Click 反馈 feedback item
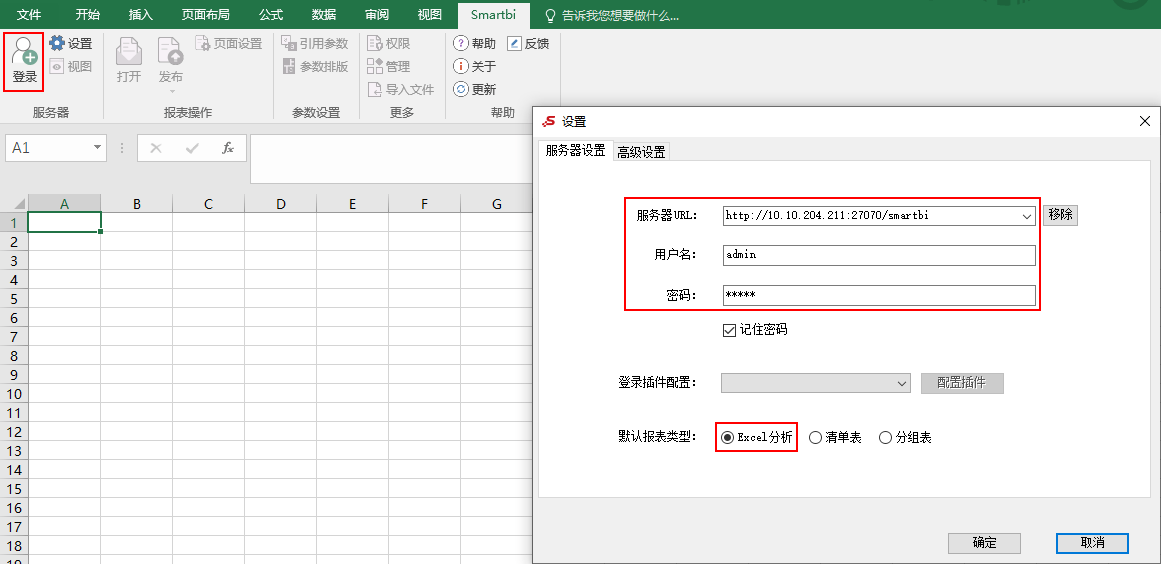The width and height of the screenshot is (1161, 564). click(528, 44)
